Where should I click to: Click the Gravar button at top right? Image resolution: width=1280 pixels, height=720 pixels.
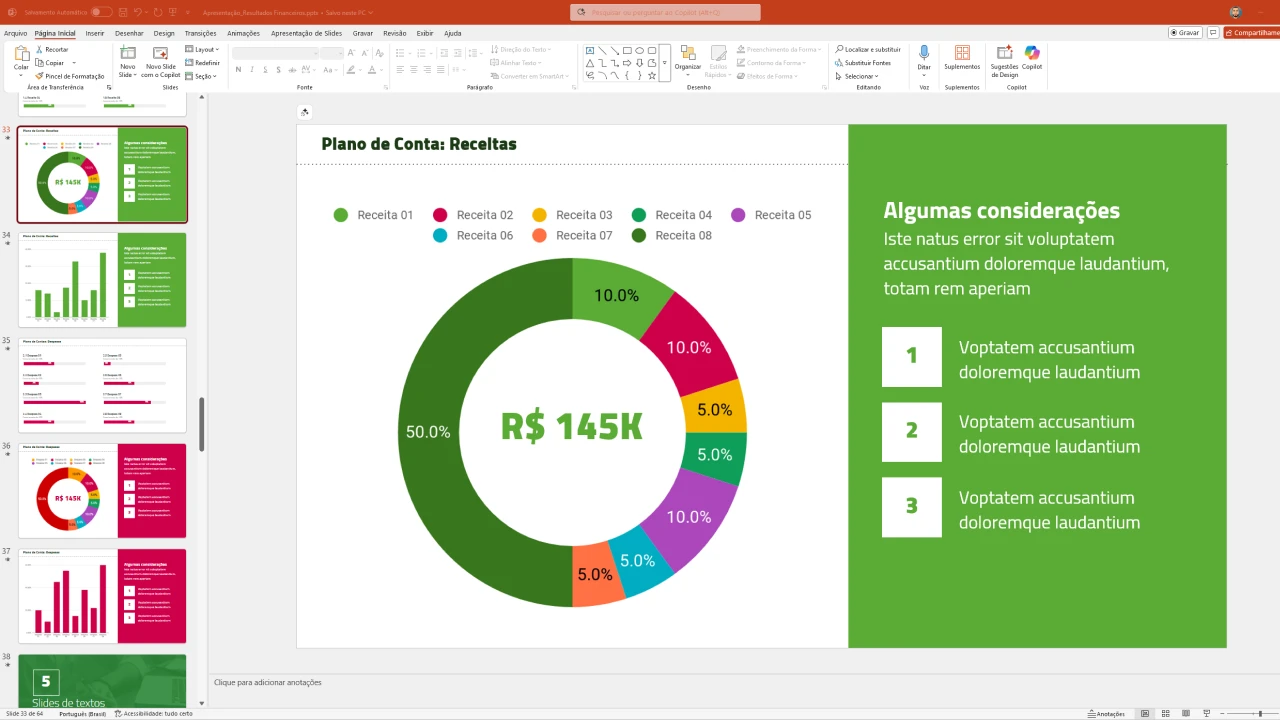click(1185, 33)
